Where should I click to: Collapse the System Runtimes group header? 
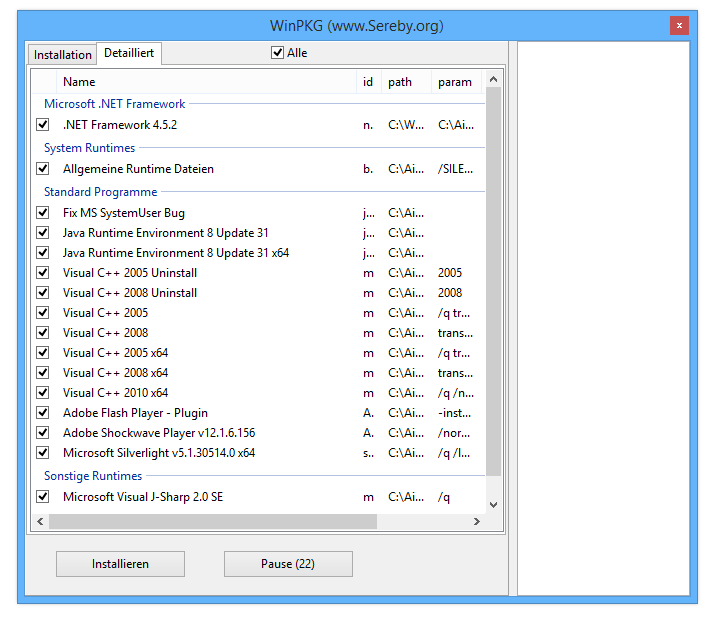[89, 148]
